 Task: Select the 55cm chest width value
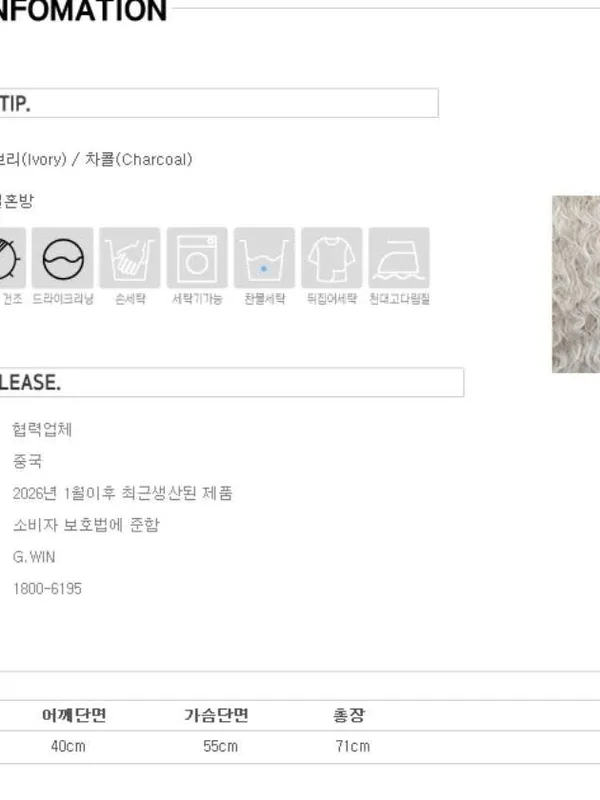pyautogui.click(x=220, y=746)
